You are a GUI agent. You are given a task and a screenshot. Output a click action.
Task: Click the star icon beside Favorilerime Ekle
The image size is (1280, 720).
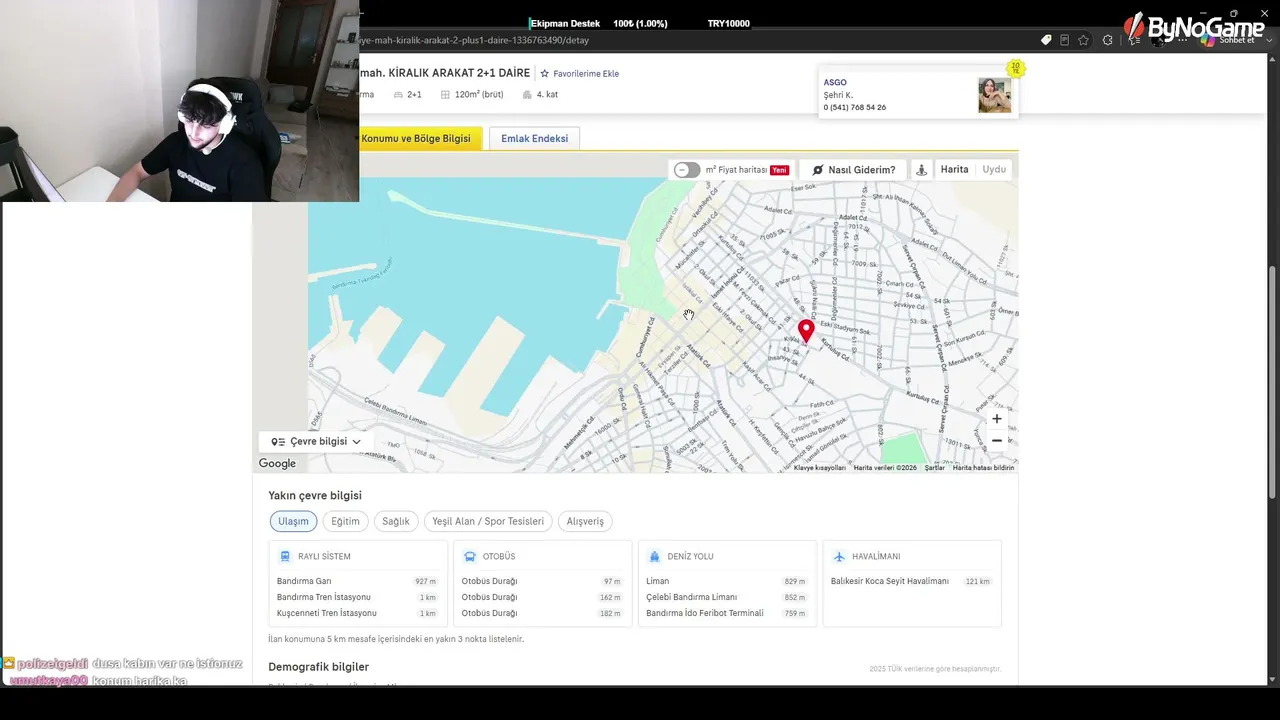click(545, 74)
